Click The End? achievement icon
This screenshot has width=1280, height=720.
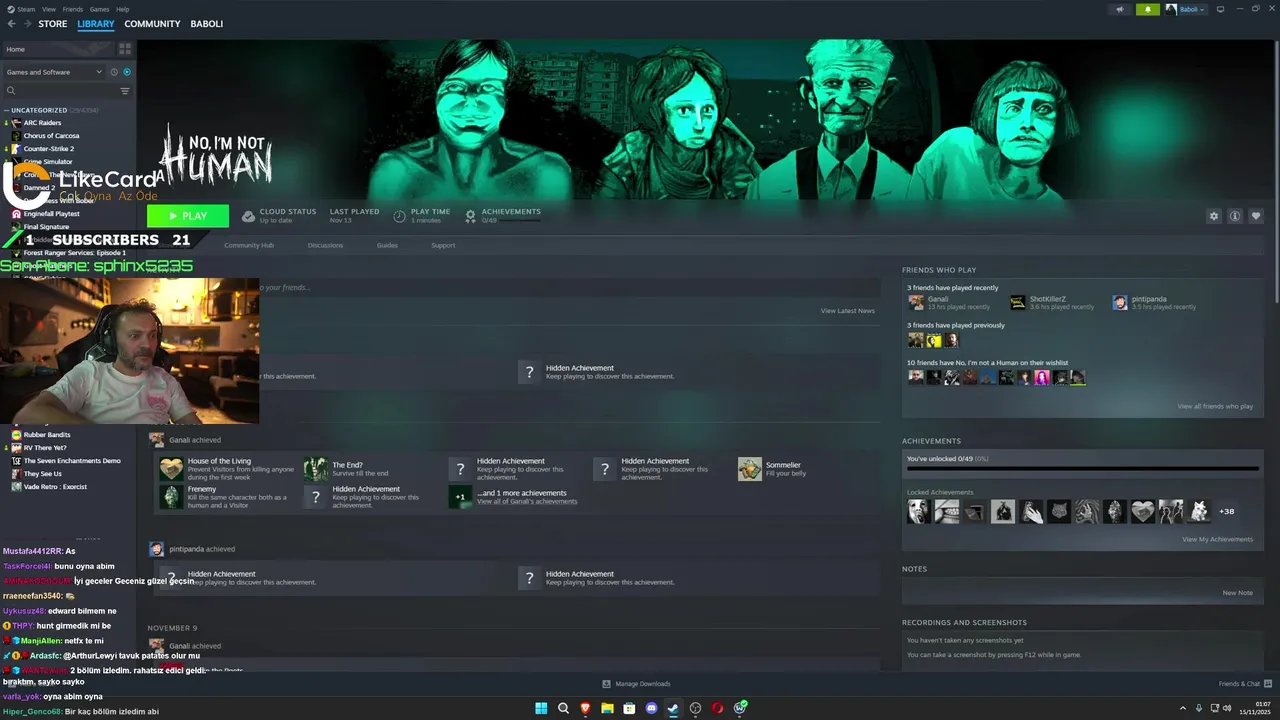click(x=316, y=469)
